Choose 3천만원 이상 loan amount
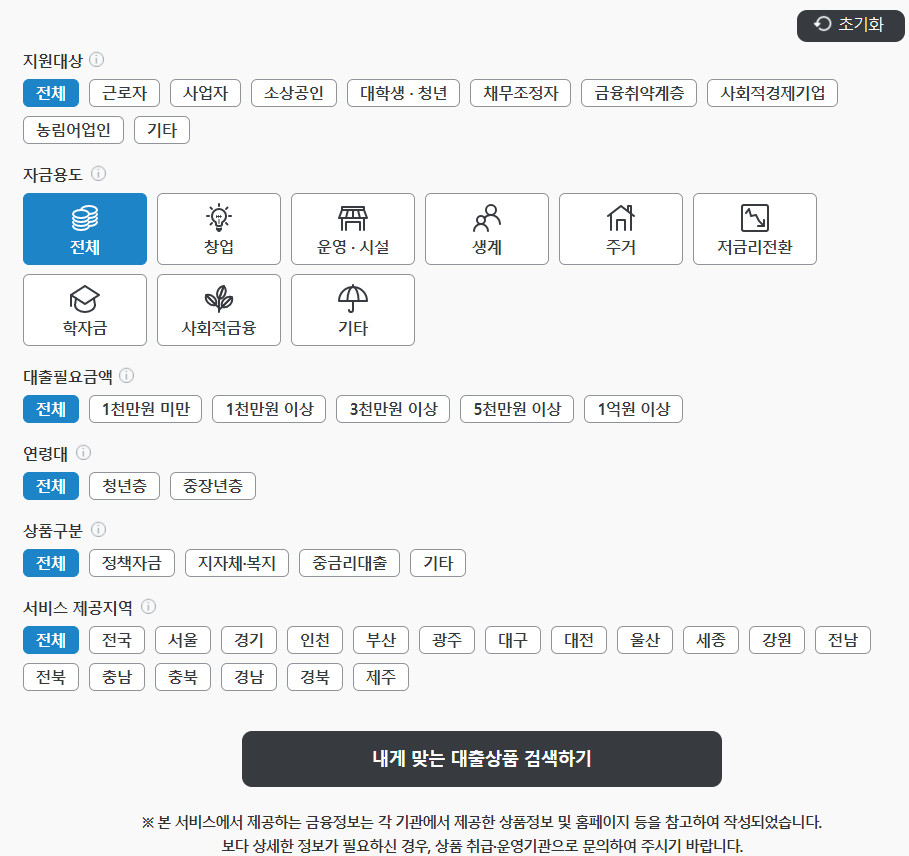Screen dimensions: 909x856 (393, 409)
